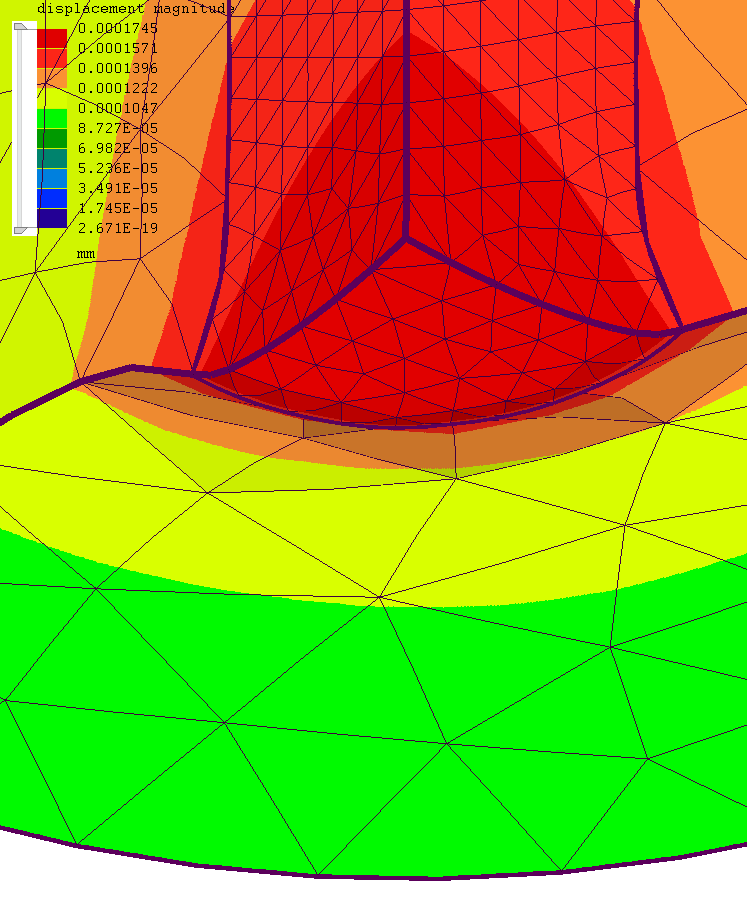The image size is (747, 904).
Task: Click the legend value 3.491E-05
Action: 118,188
